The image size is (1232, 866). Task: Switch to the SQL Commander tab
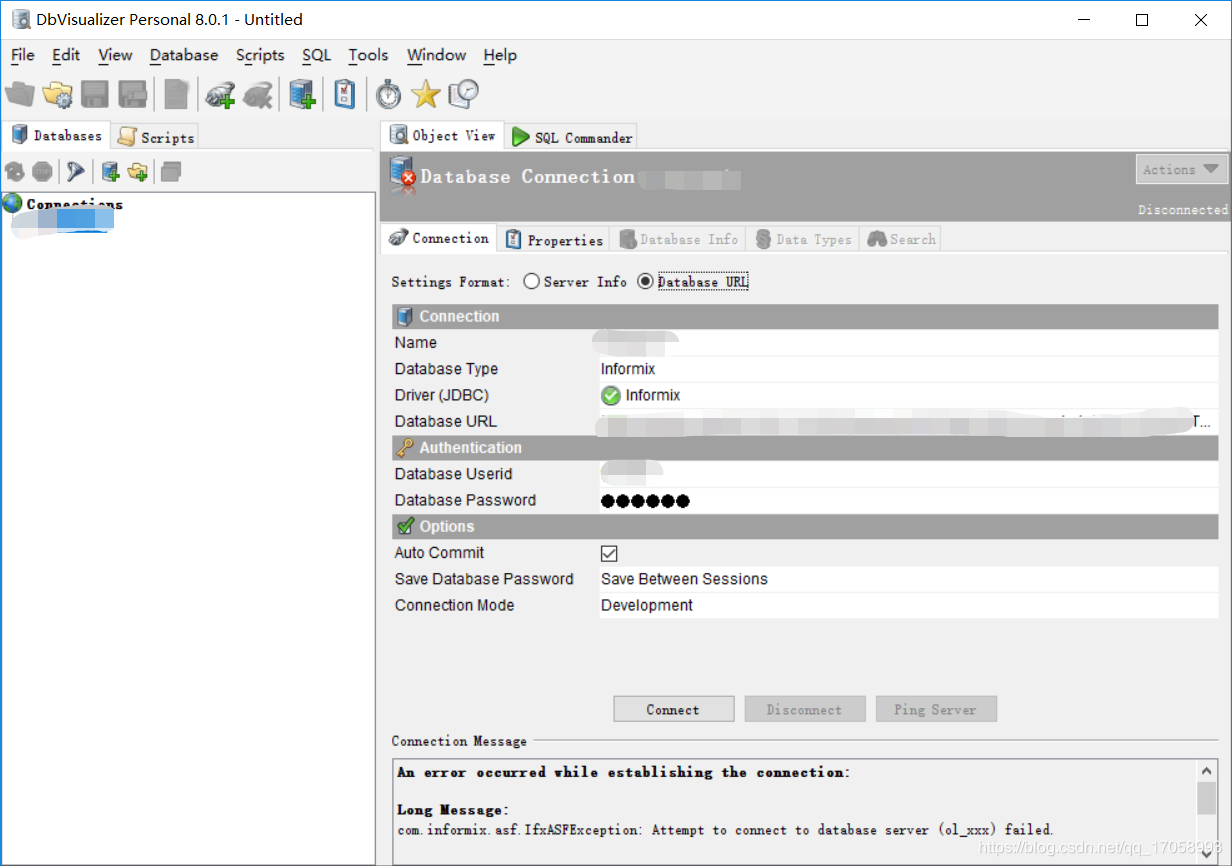(571, 136)
